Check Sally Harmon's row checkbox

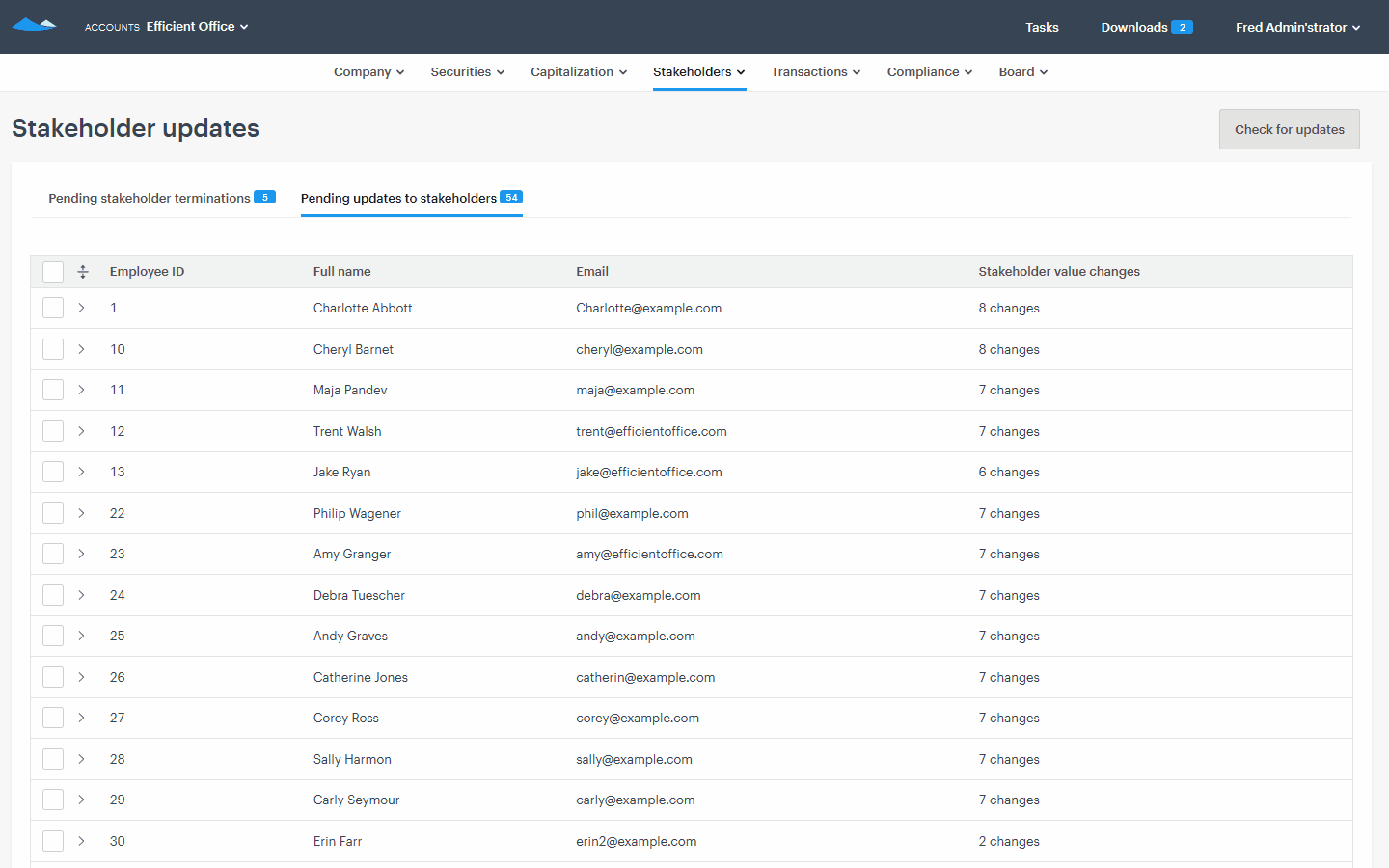(x=53, y=759)
